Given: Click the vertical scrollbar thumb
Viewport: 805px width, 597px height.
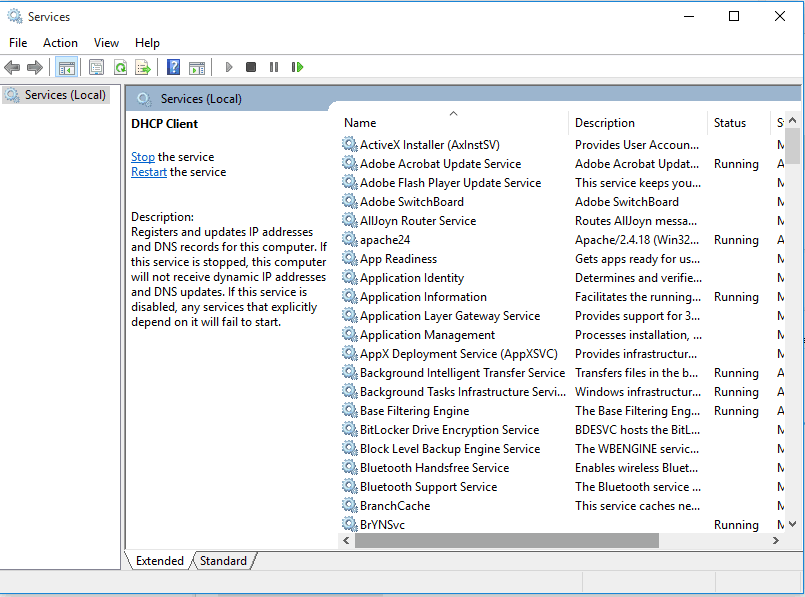Looking at the screenshot, I should coord(793,146).
